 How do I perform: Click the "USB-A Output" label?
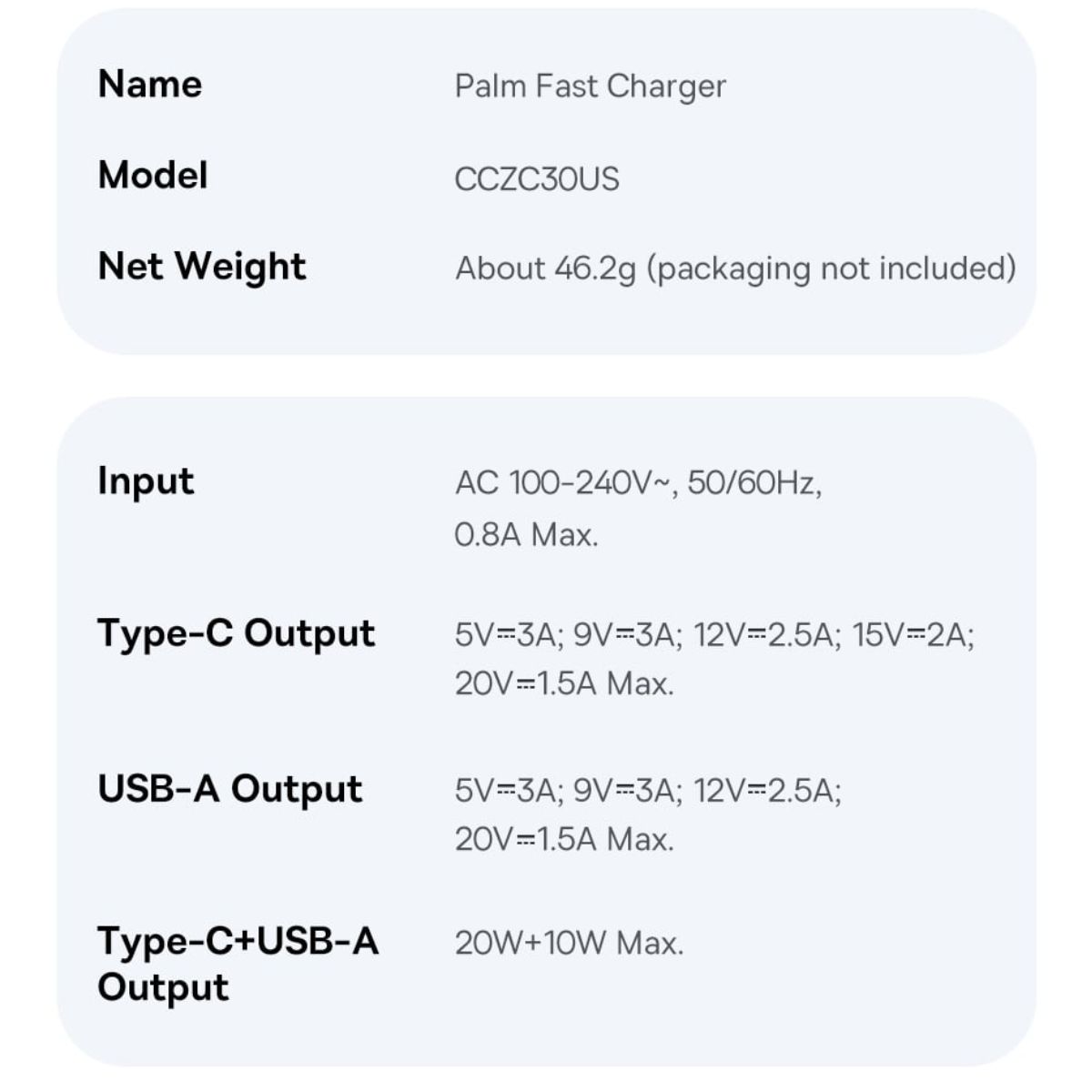(229, 789)
